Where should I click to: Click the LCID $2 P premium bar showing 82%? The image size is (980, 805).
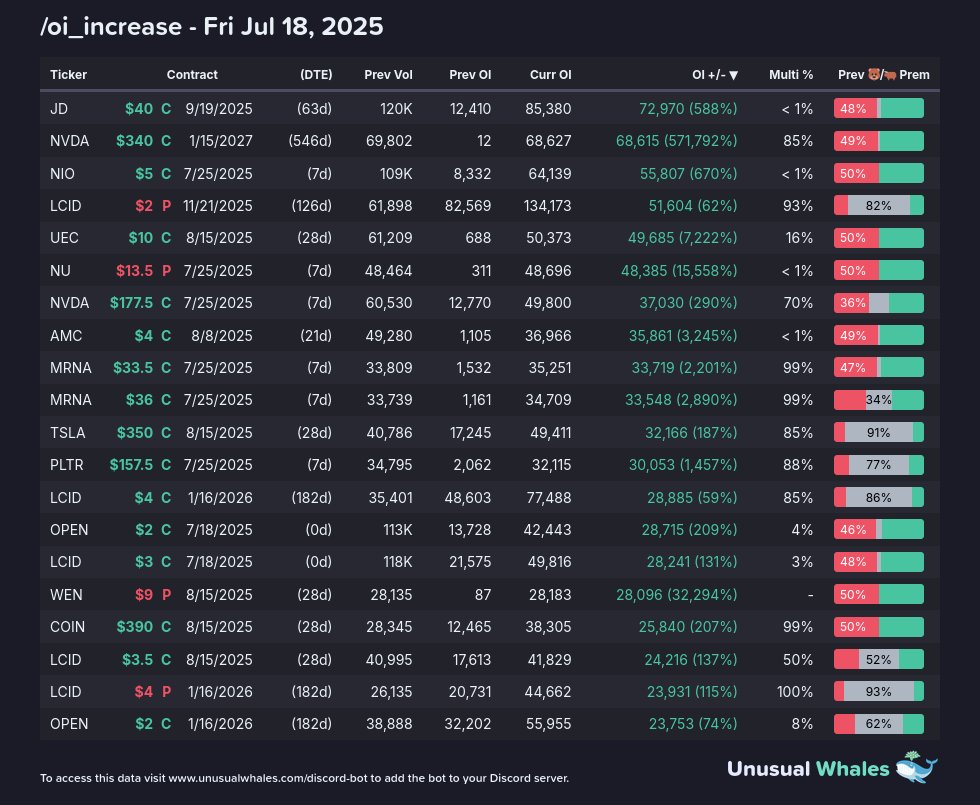pos(879,205)
